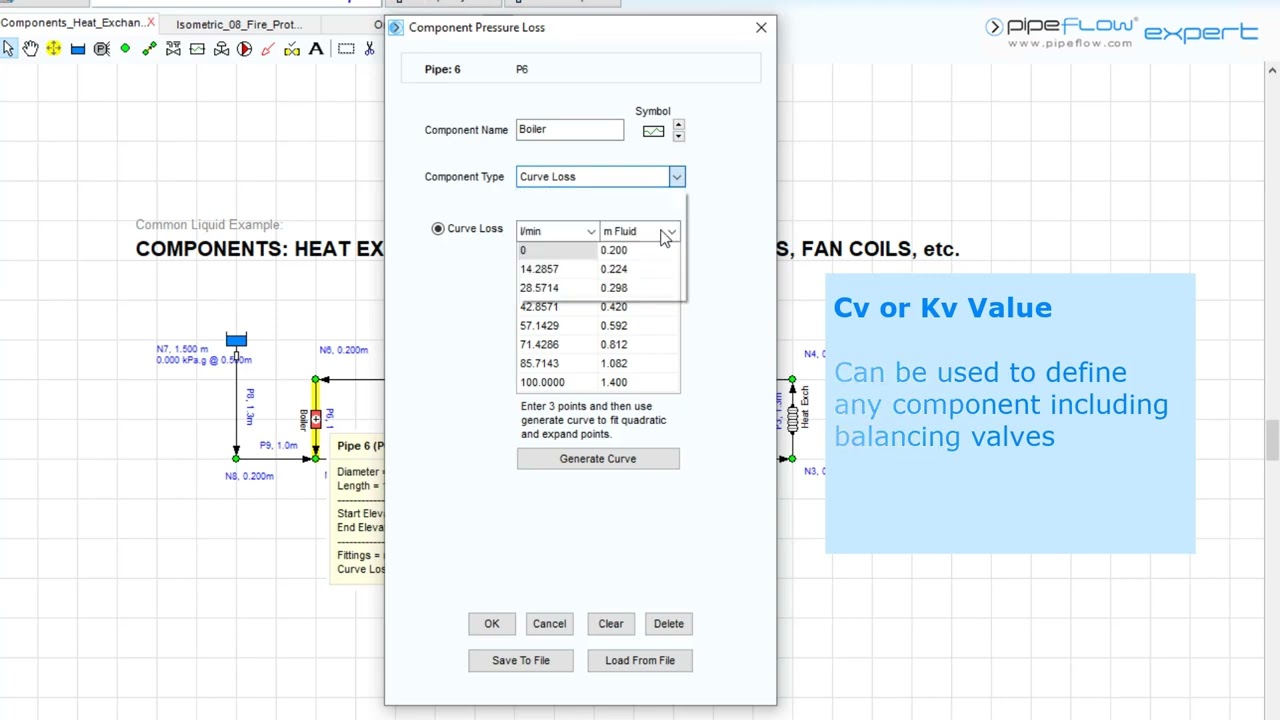Click flow cell 100.0000
Viewport: 1280px width, 720px height.
(557, 383)
